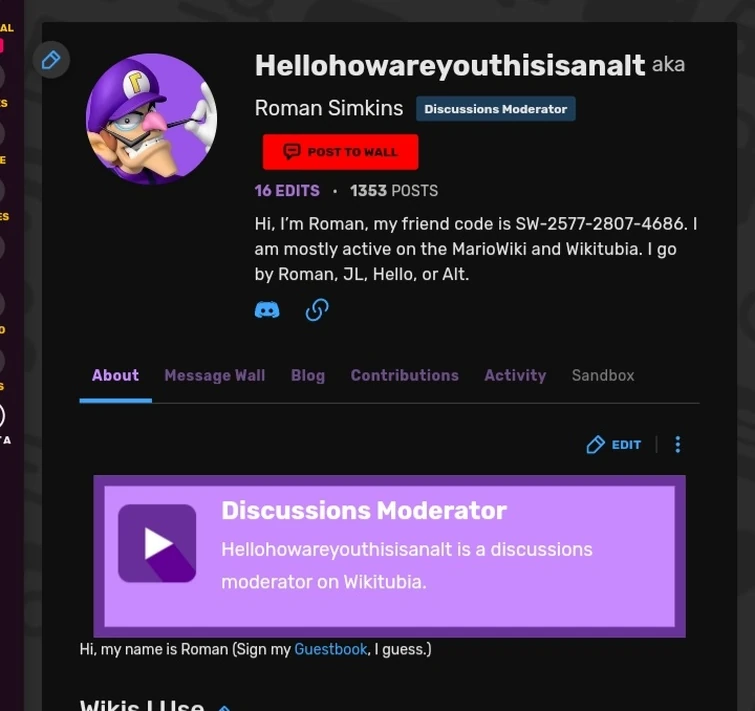This screenshot has height=711, width=755.
Task: Click the pencil icon beside EDIT
Action: tap(595, 444)
